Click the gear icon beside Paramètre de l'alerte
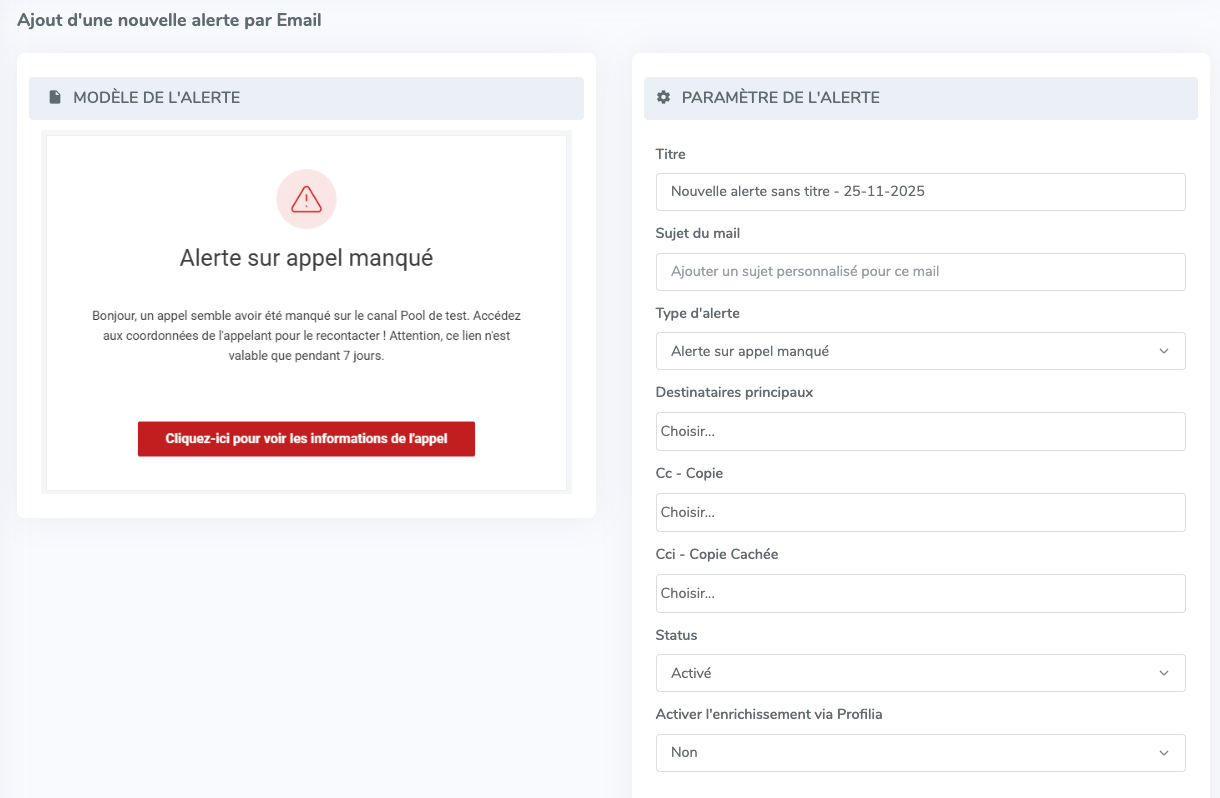The width and height of the screenshot is (1220, 798). coord(663,98)
